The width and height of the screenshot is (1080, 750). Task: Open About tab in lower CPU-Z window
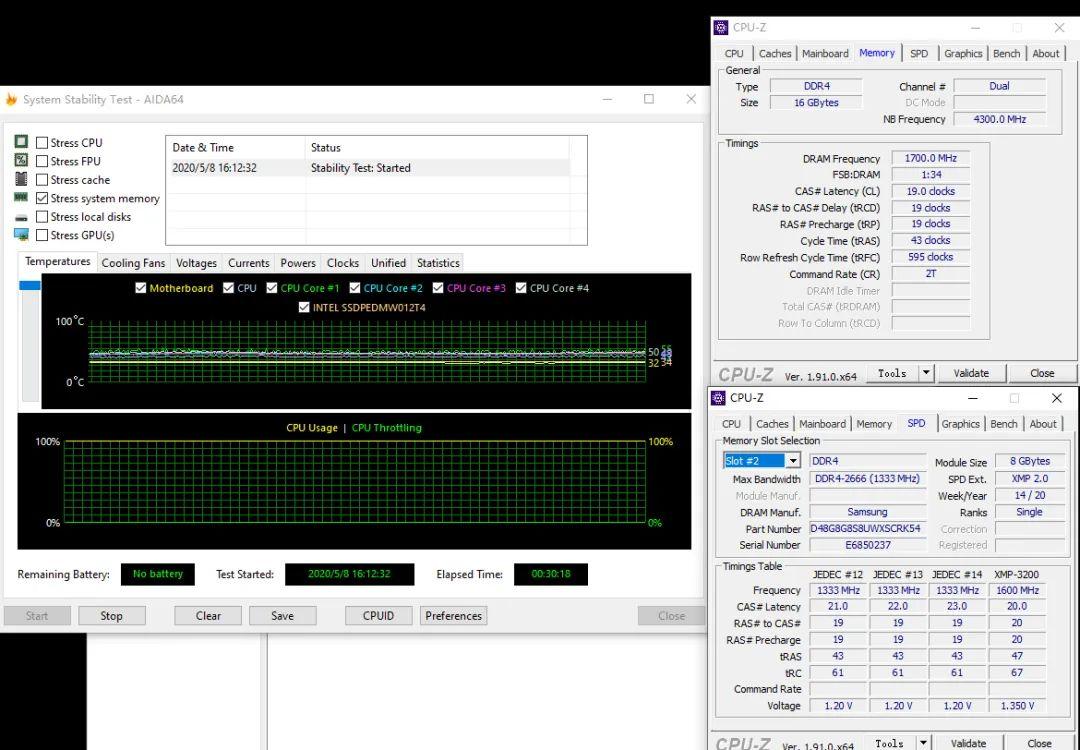(x=1043, y=424)
